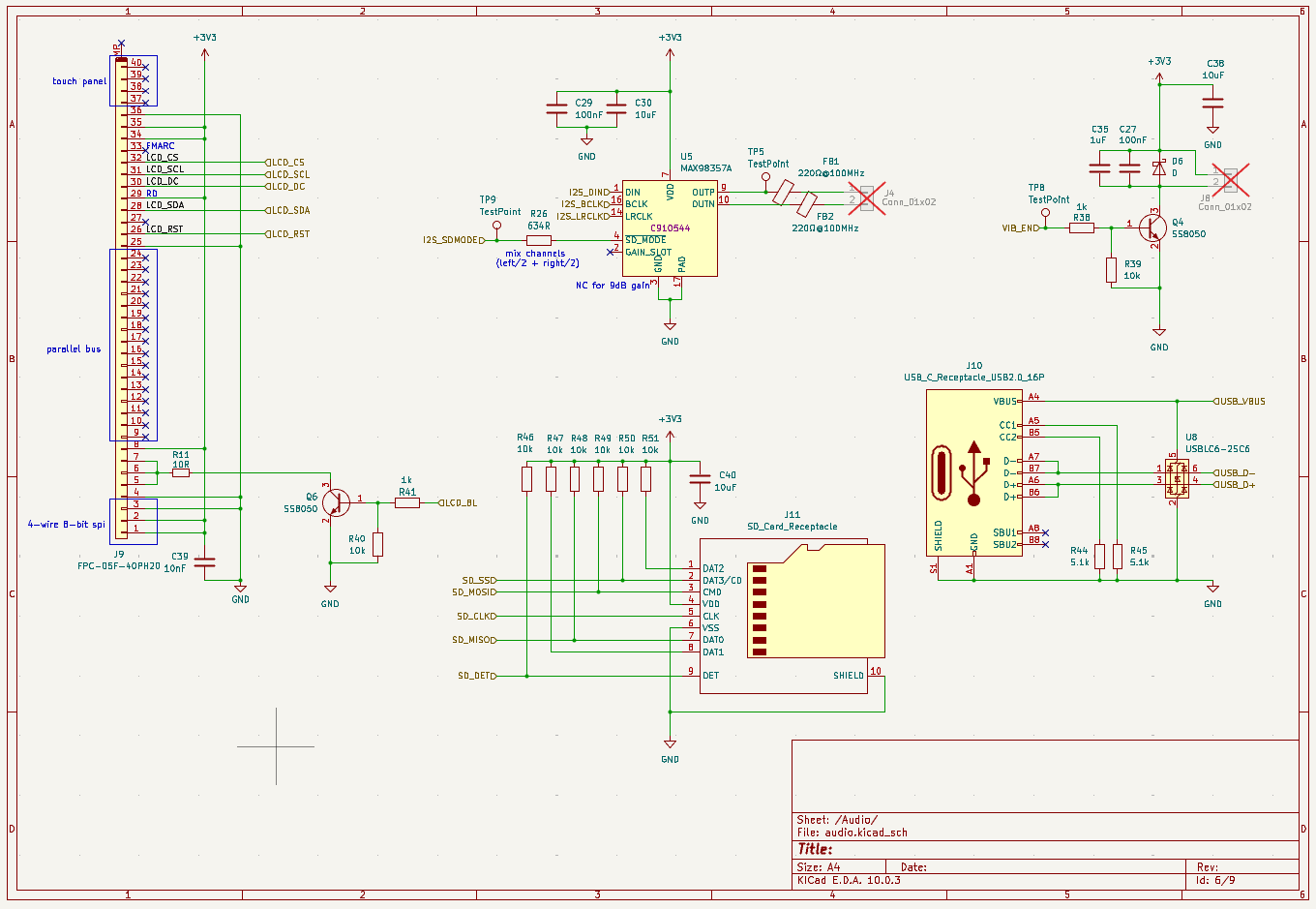This screenshot has height=909, width=1316.
Task: Click the SD card receptacle J11 symbol
Action: (793, 615)
